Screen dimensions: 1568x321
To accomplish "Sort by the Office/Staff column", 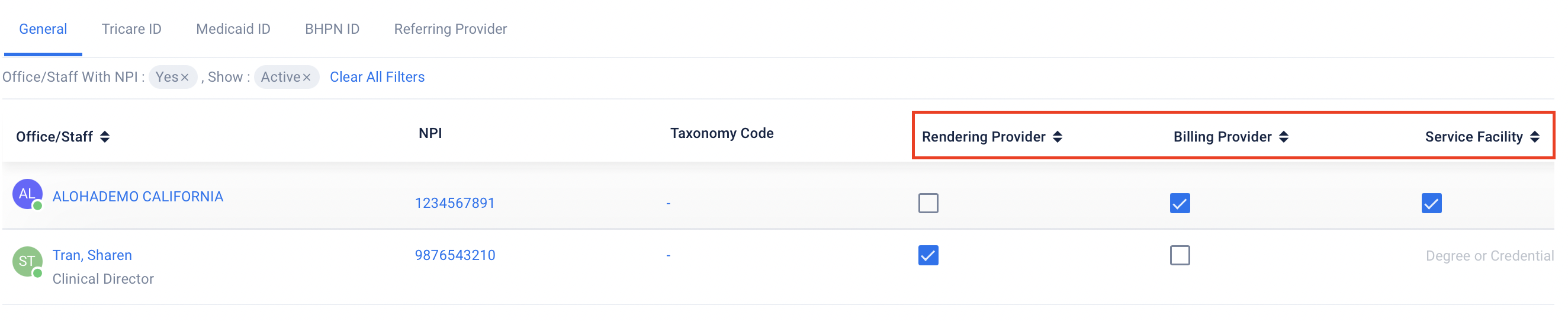I will pos(105,137).
